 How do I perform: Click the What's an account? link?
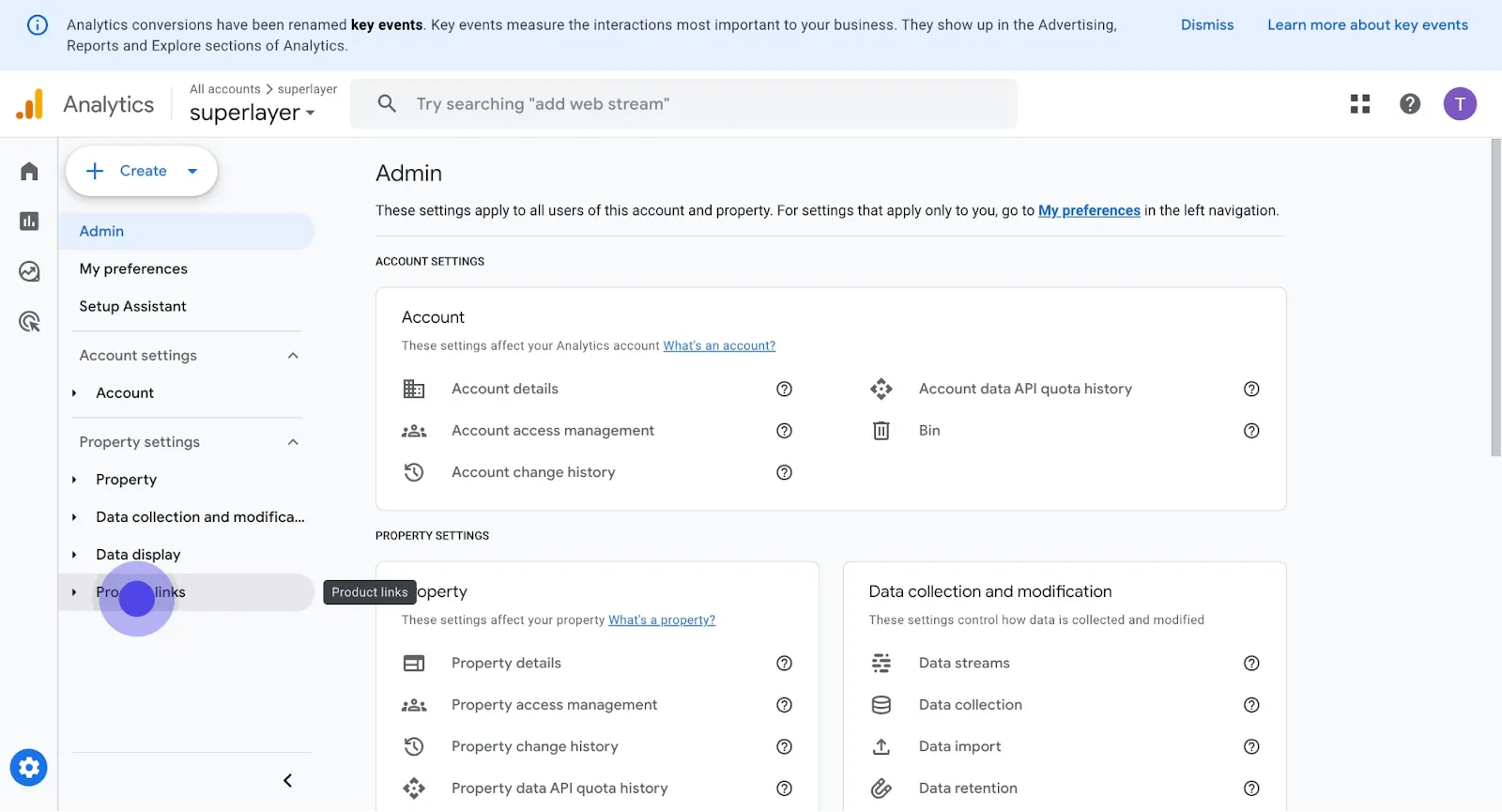pyautogui.click(x=719, y=346)
